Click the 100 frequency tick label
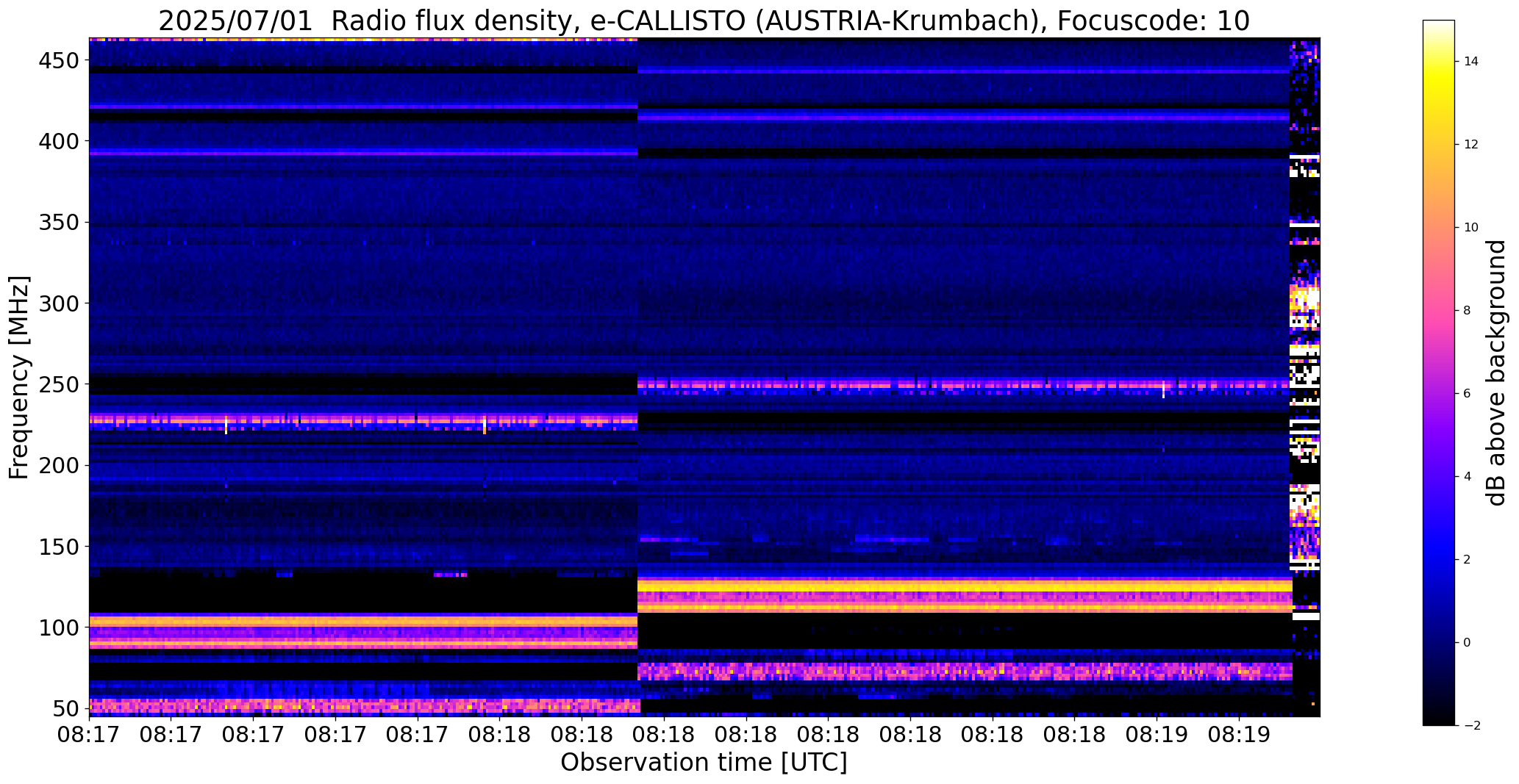The image size is (1519, 784). click(57, 627)
